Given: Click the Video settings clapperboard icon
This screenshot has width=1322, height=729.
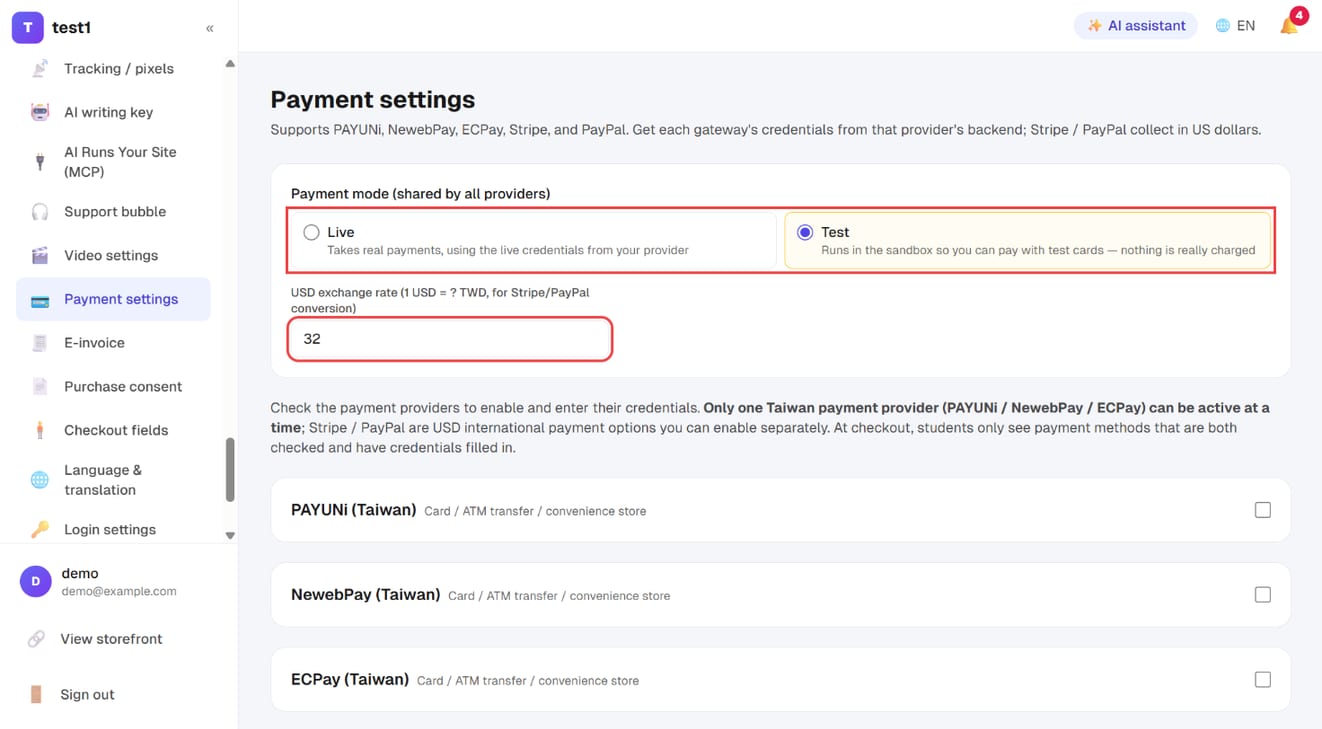Looking at the screenshot, I should pos(40,256).
